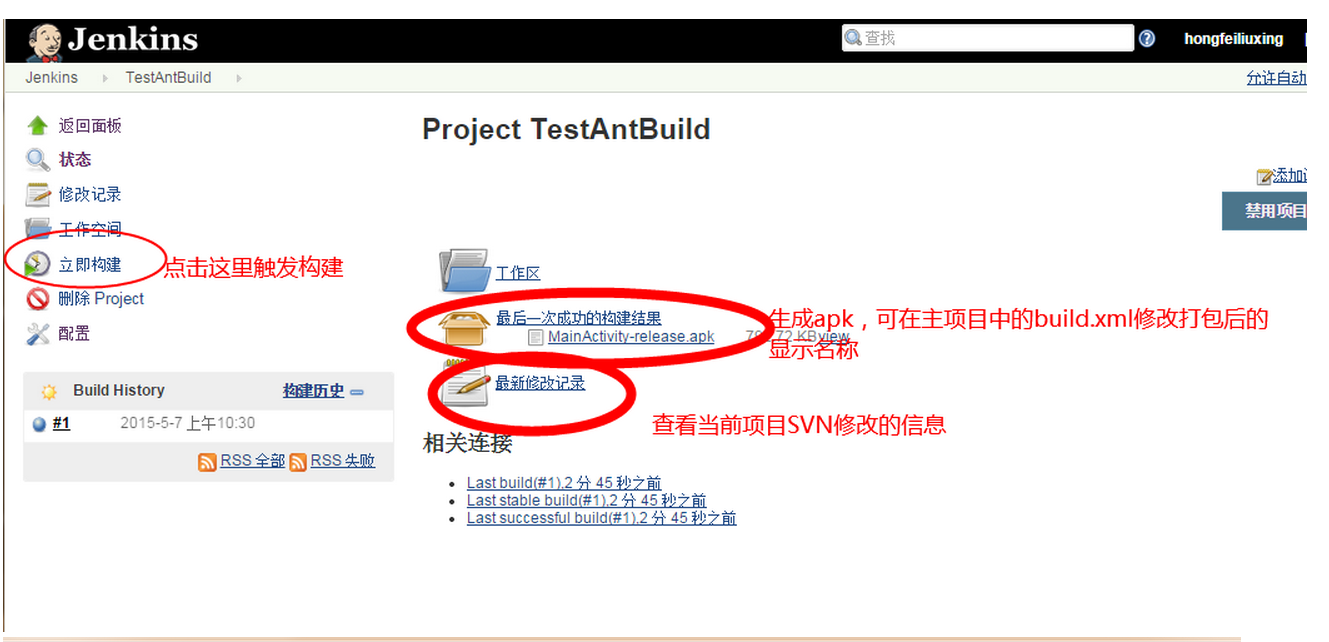Trigger 立即构建 in the sidebar
Image resolution: width=1329 pixels, height=642 pixels.
90,264
